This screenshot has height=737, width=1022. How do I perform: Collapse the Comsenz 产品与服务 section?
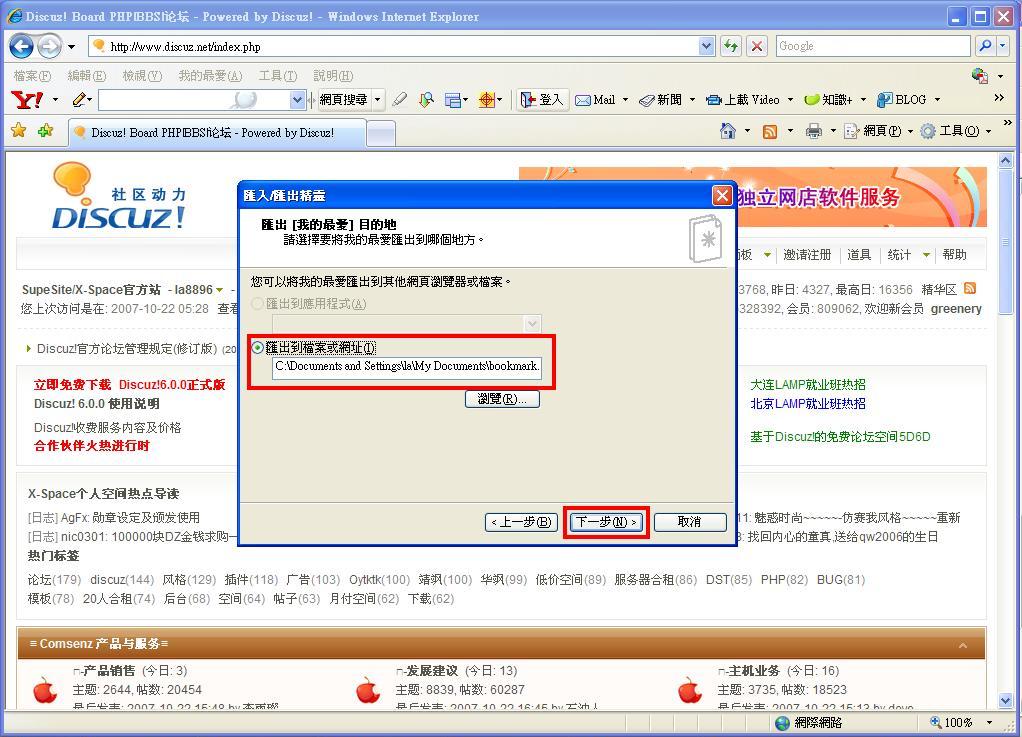(963, 645)
